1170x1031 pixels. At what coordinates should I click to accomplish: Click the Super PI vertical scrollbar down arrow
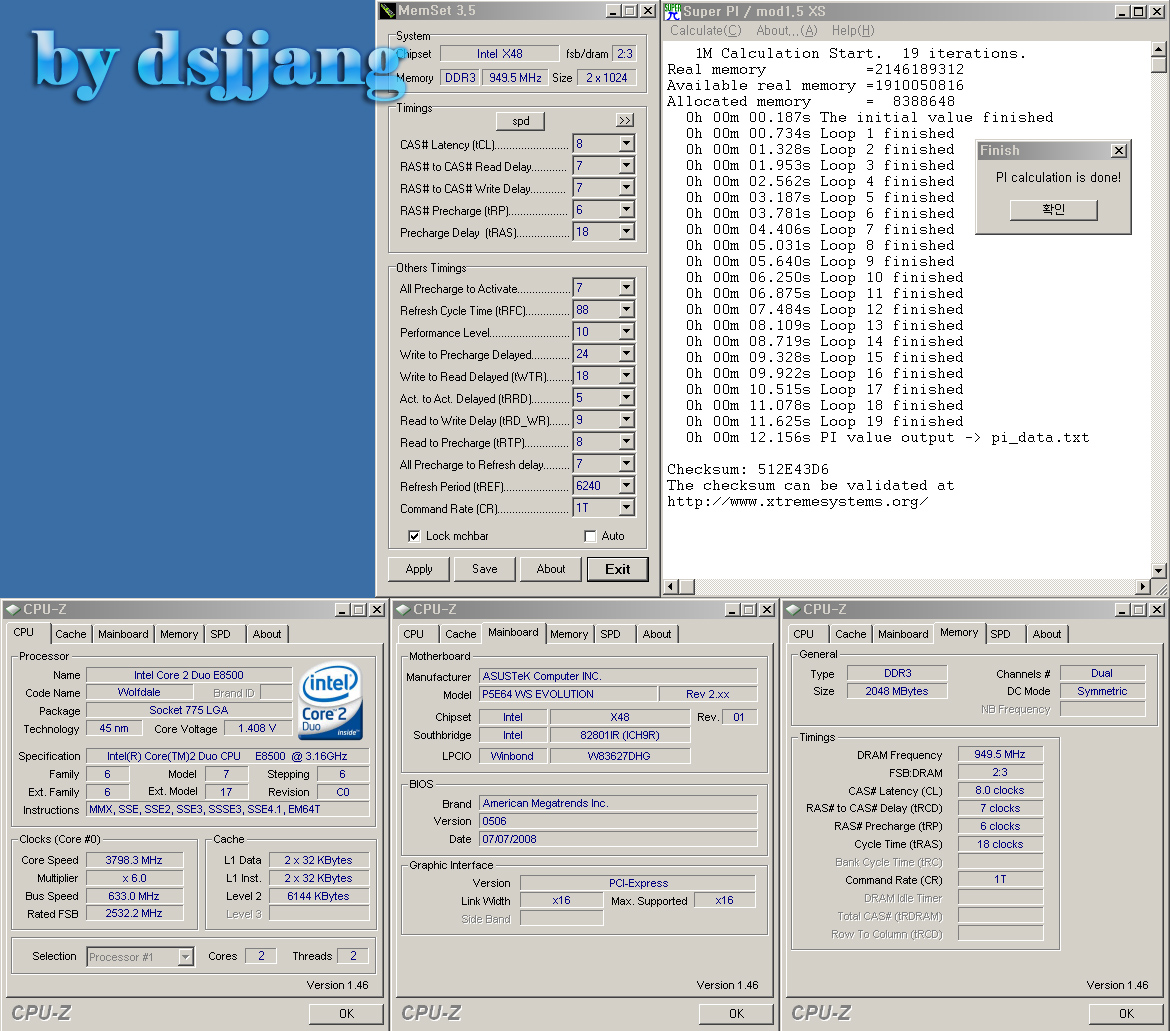click(1159, 571)
